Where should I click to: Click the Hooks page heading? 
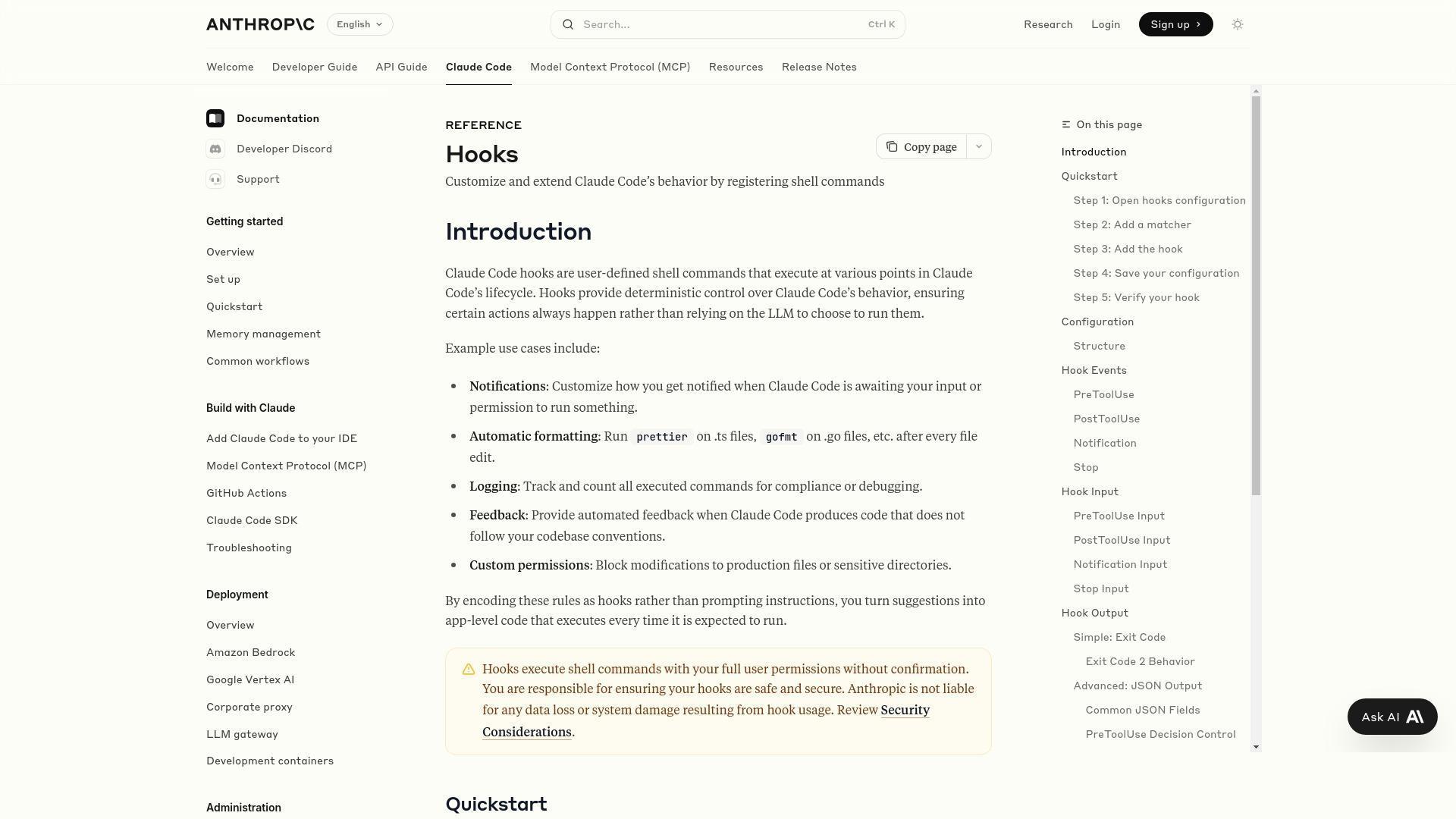[482, 154]
